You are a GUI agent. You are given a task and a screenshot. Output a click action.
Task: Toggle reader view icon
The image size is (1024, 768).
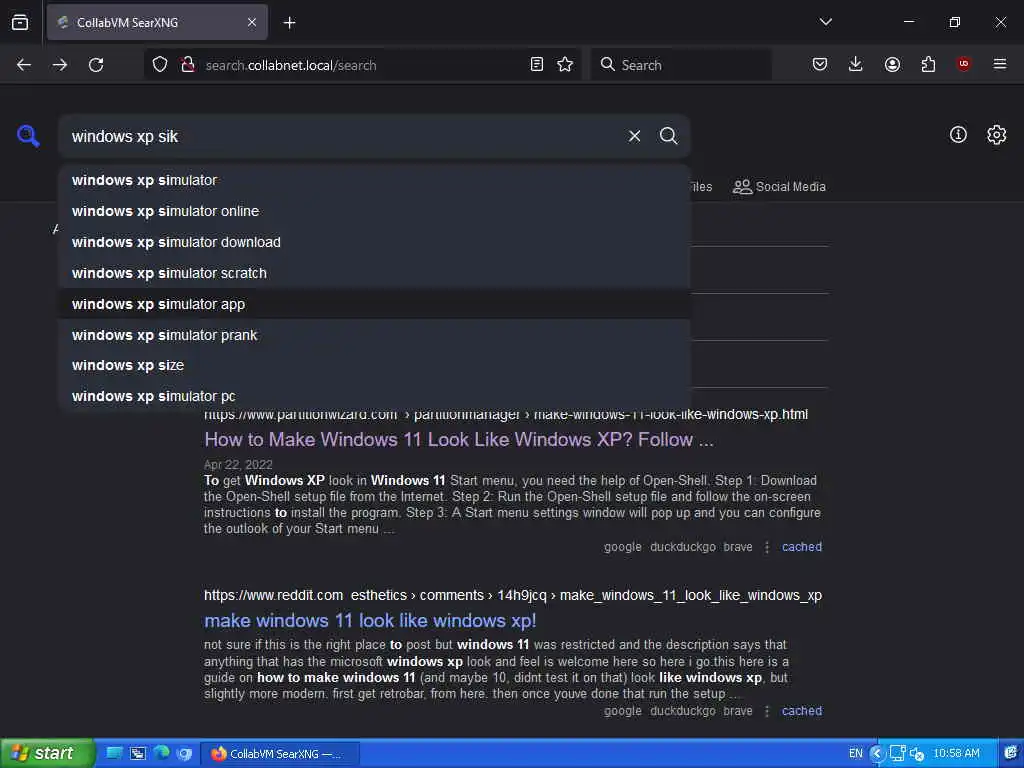[x=537, y=64]
